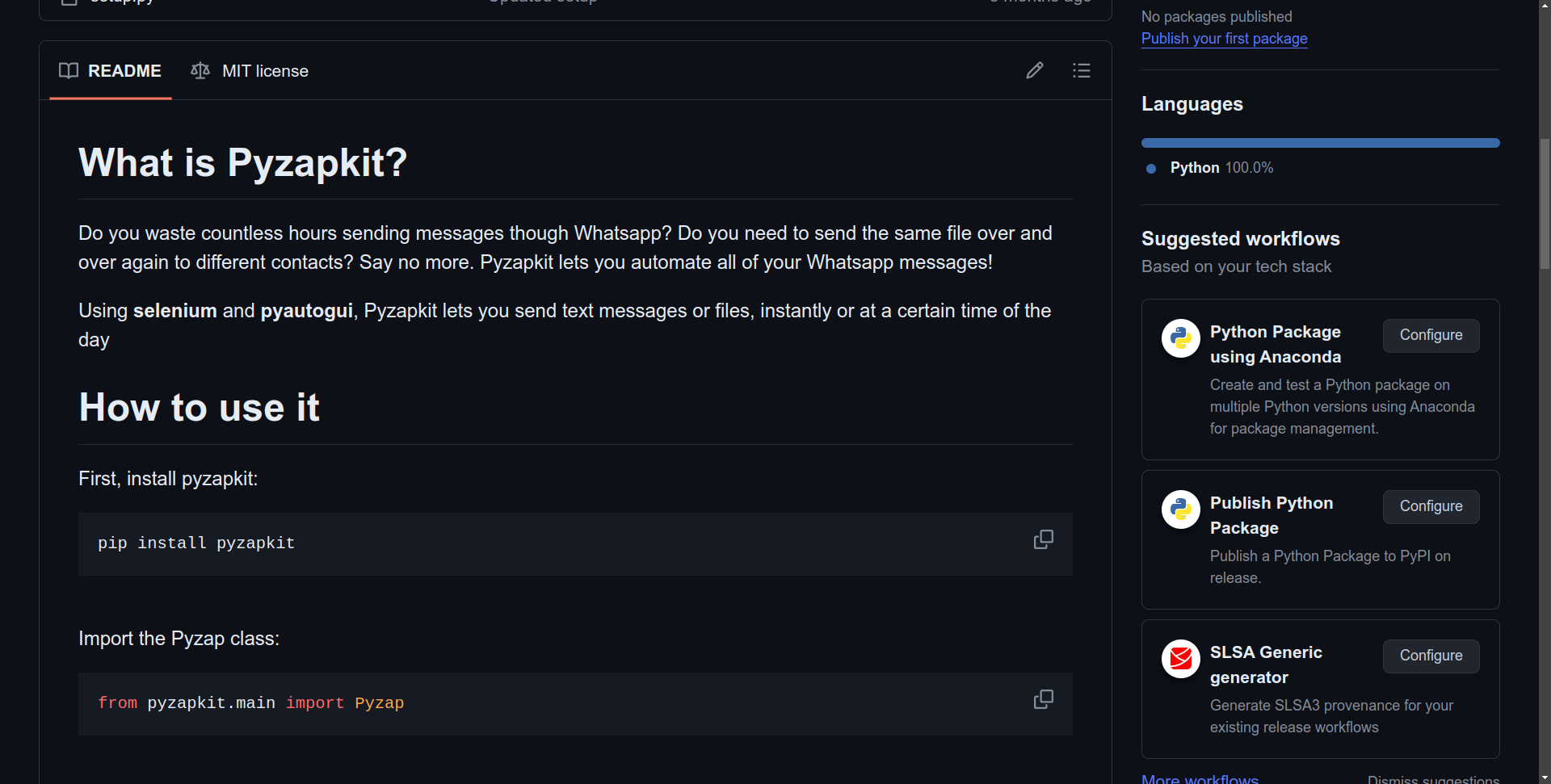The height and width of the screenshot is (784, 1551).
Task: Click the Python language bar
Action: pos(1320,143)
